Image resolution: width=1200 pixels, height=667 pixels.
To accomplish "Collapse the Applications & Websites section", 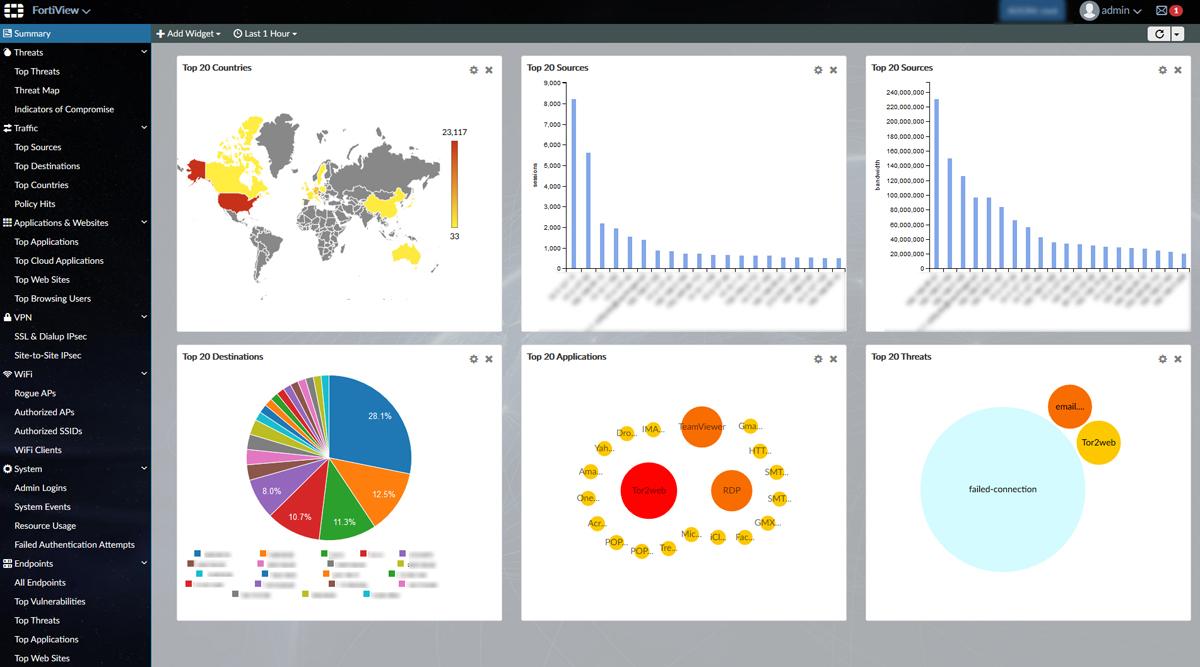I will point(144,223).
